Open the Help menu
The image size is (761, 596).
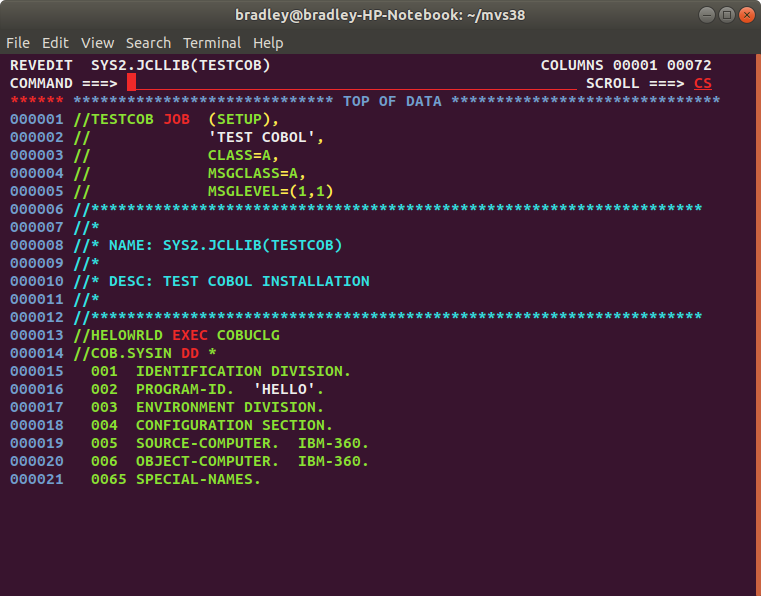pyautogui.click(x=268, y=43)
